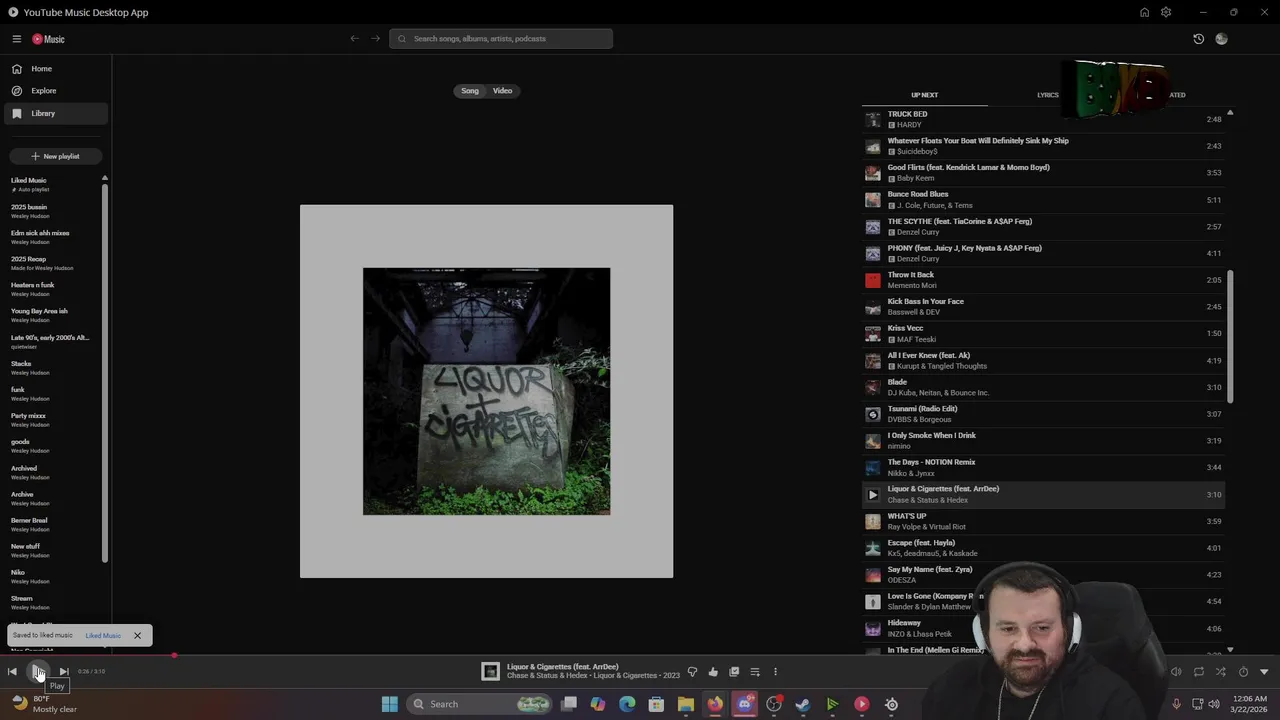Image resolution: width=1280 pixels, height=720 pixels.
Task: Focus the search songs input field
Action: 501,39
